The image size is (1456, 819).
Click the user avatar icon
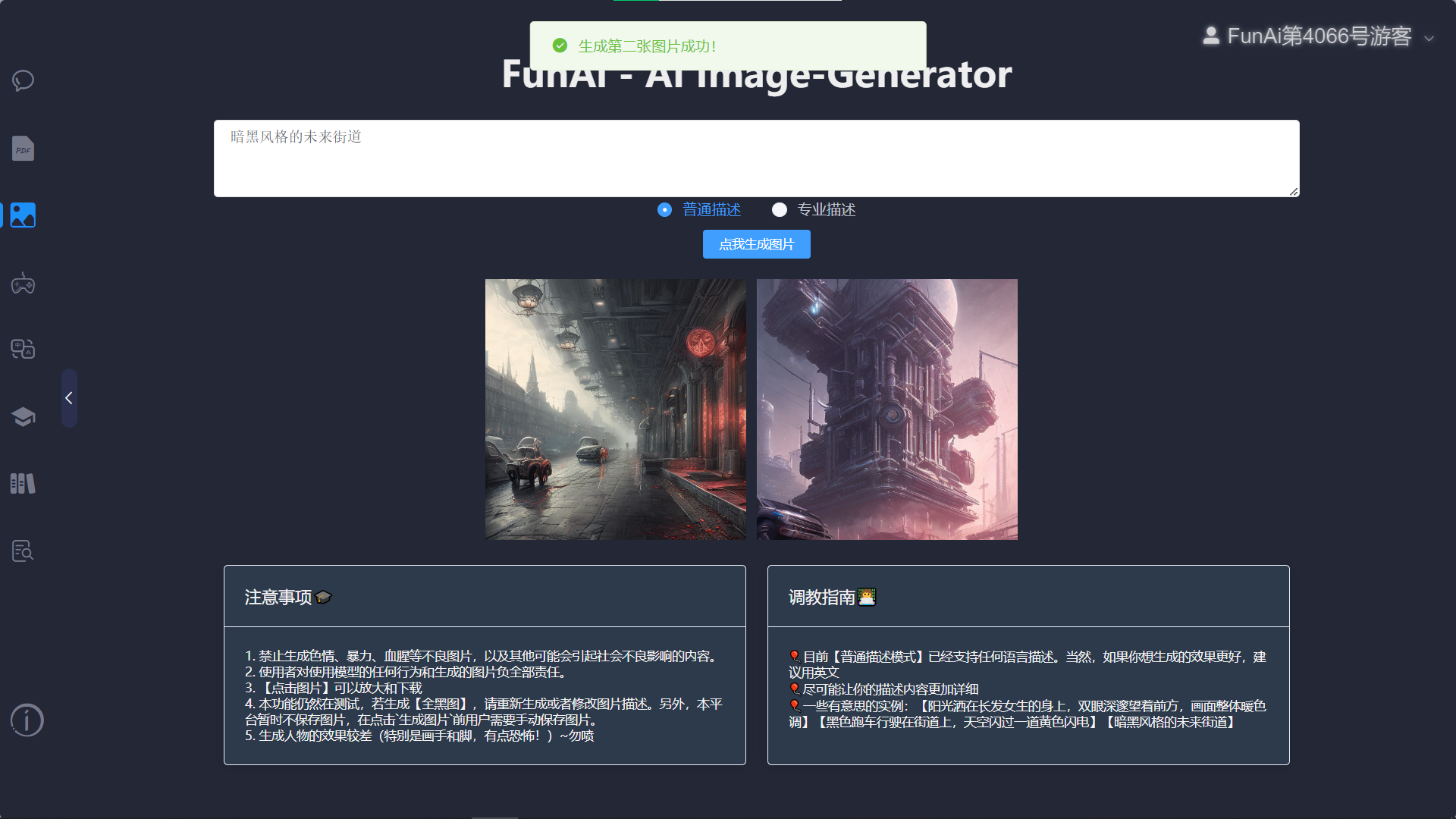click(x=1211, y=36)
